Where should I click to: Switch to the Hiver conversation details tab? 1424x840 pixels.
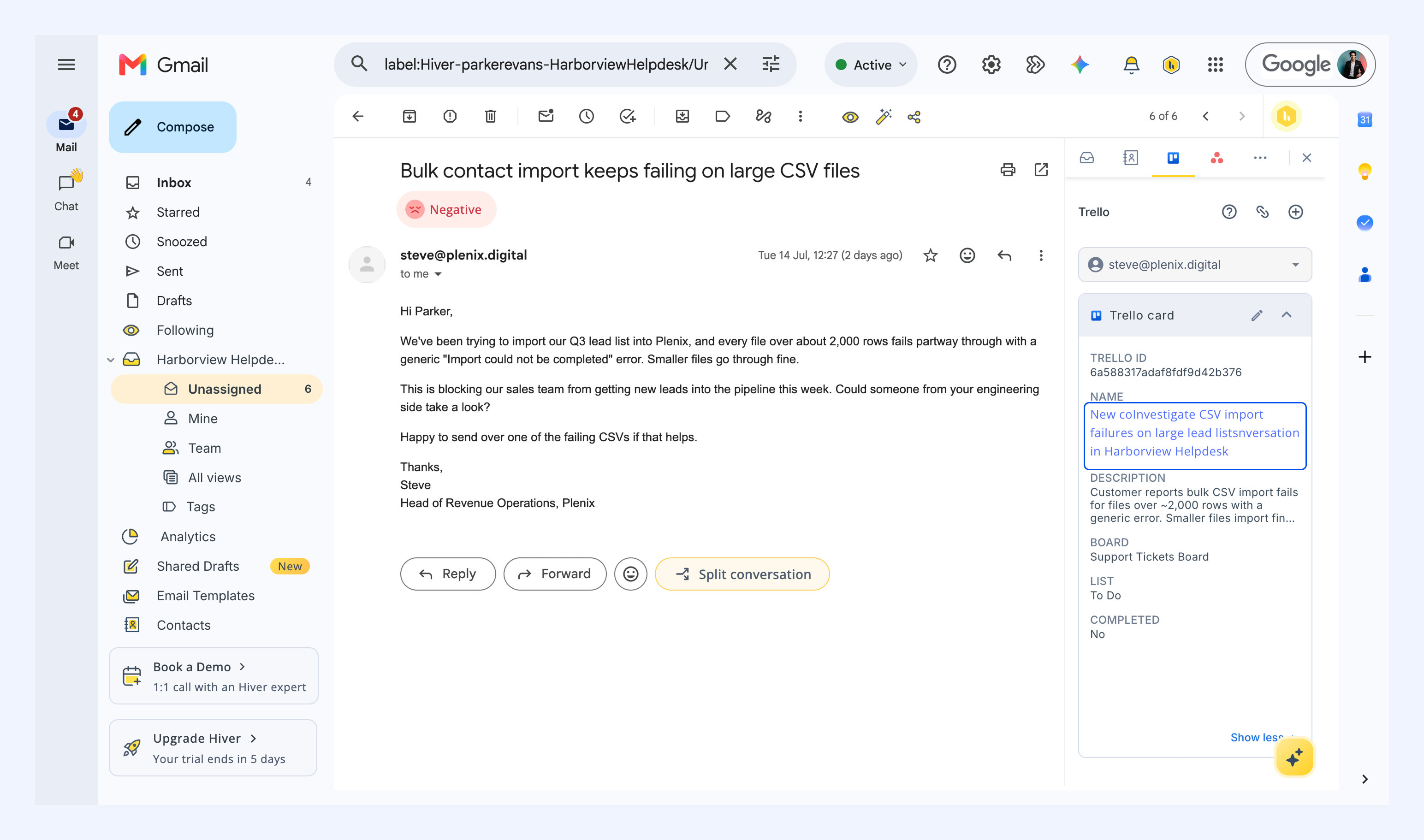[x=1086, y=158]
